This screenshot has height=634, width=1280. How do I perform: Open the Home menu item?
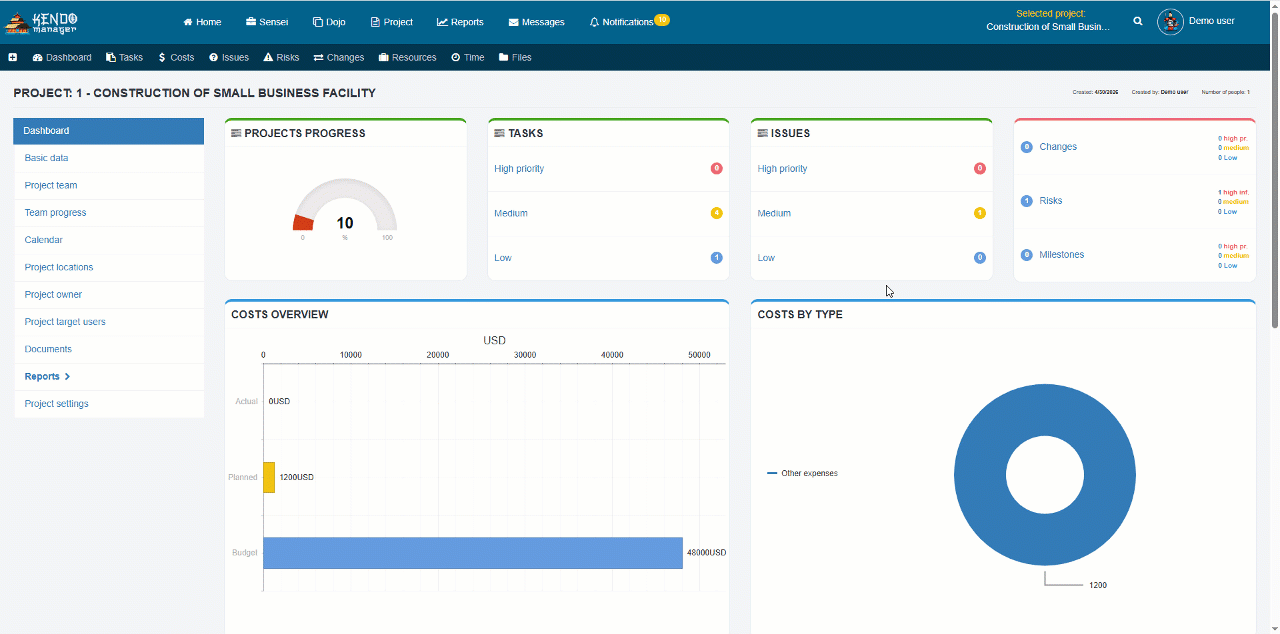pyautogui.click(x=202, y=22)
